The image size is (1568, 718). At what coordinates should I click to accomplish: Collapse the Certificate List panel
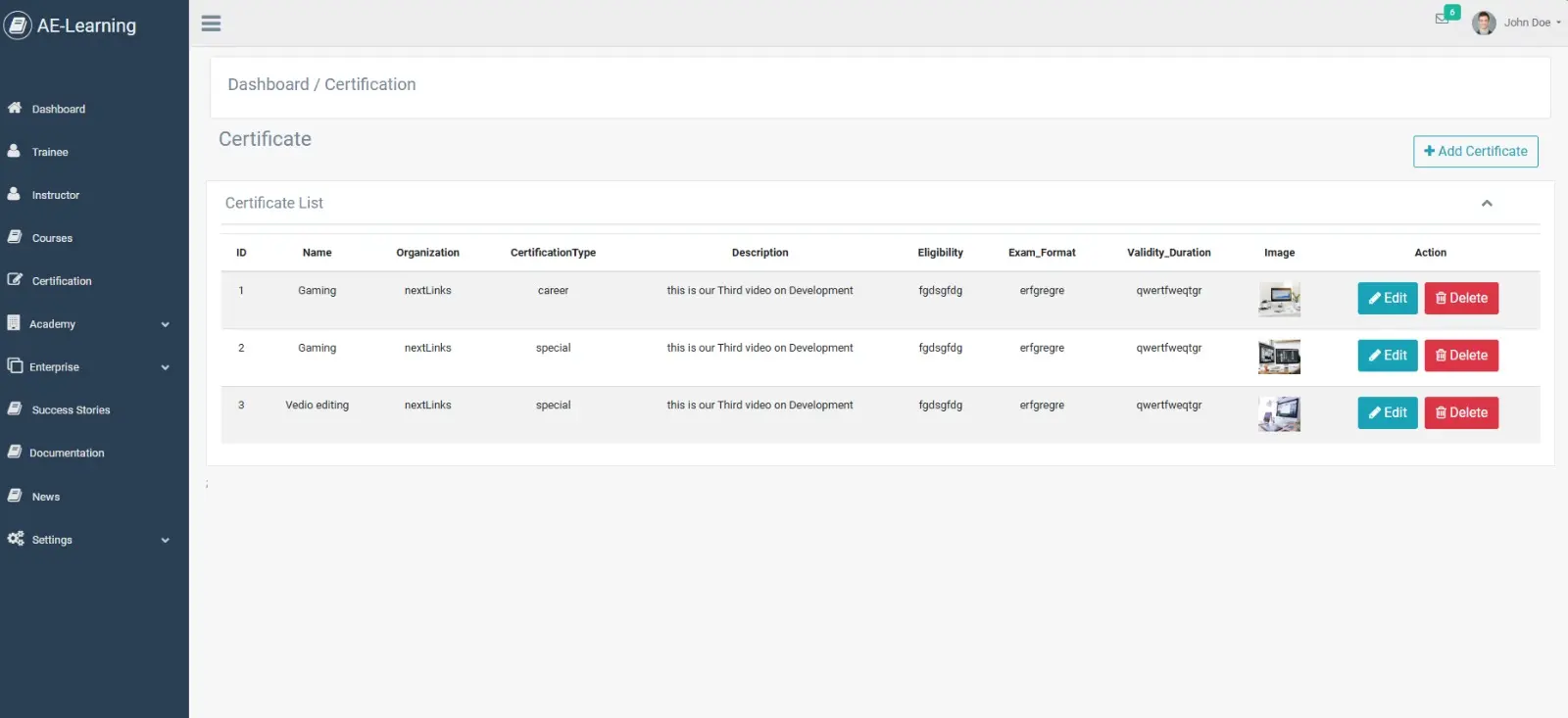point(1487,204)
